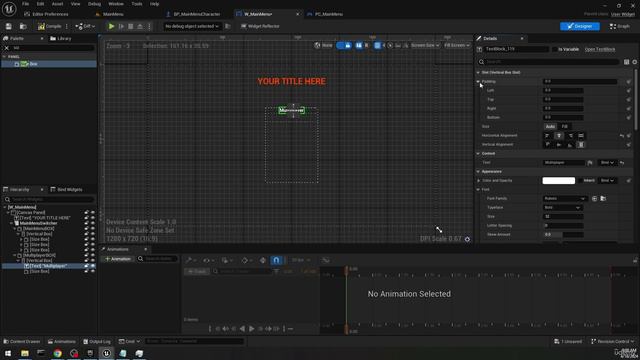
Task: Toggle lock on Multiplayer text row
Action: pyautogui.click(x=86, y=266)
